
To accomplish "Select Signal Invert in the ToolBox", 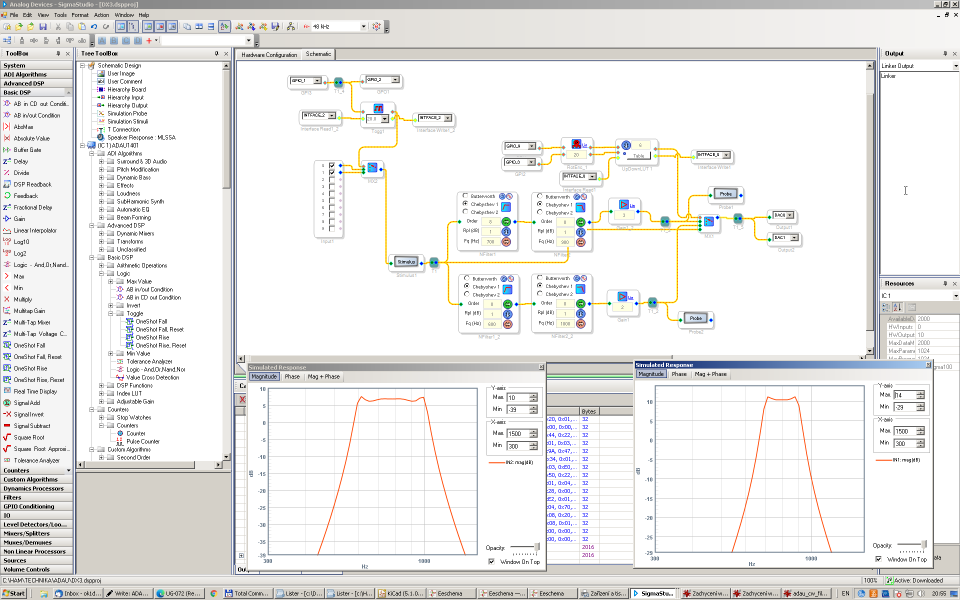I will click(28, 414).
